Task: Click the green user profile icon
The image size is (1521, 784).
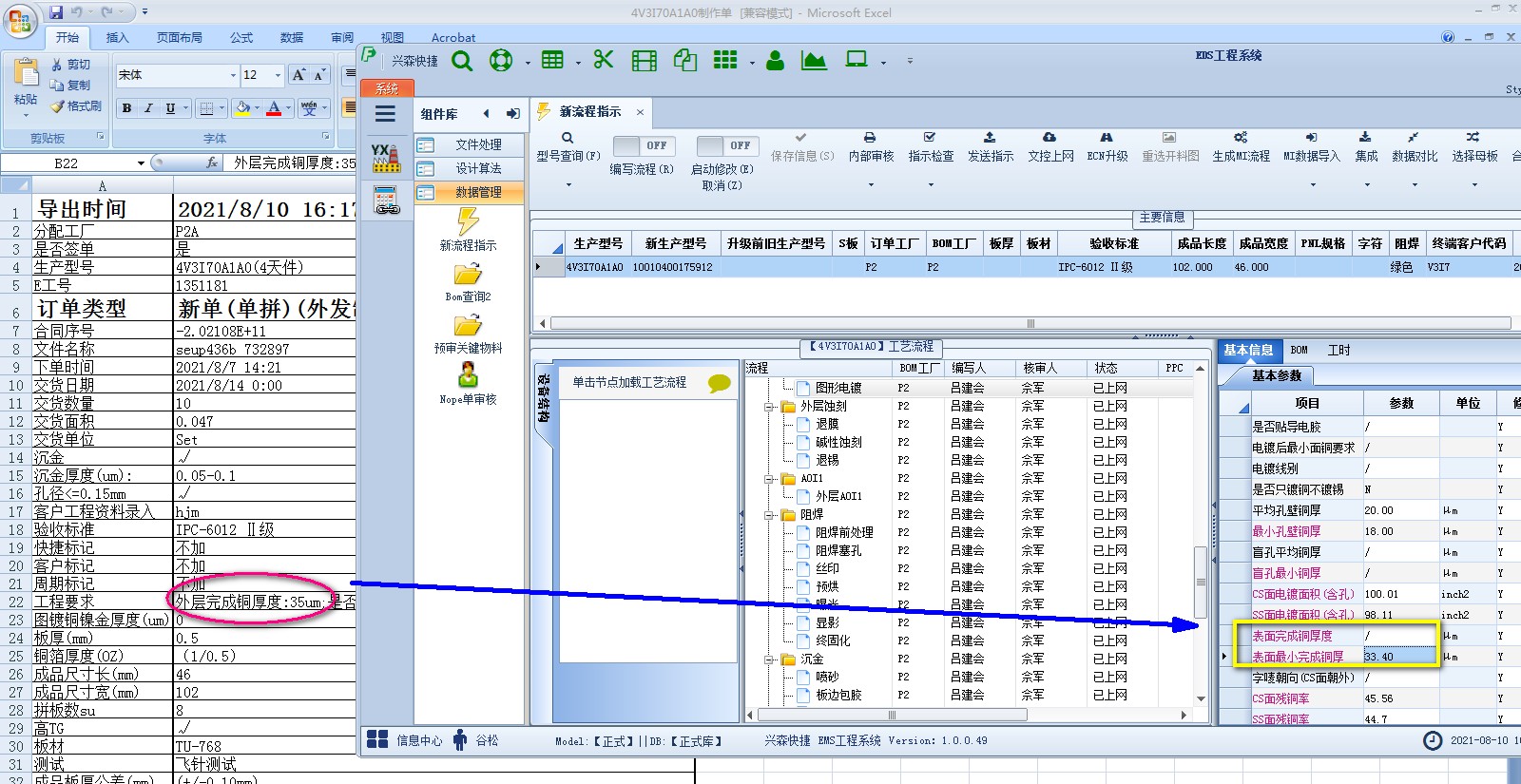Action: tap(776, 61)
